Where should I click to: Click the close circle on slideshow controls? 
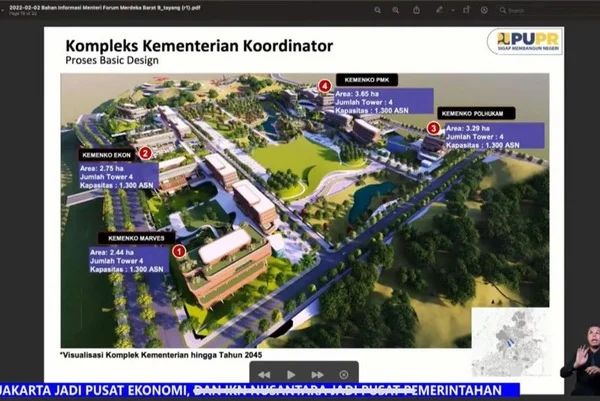pyautogui.click(x=344, y=375)
